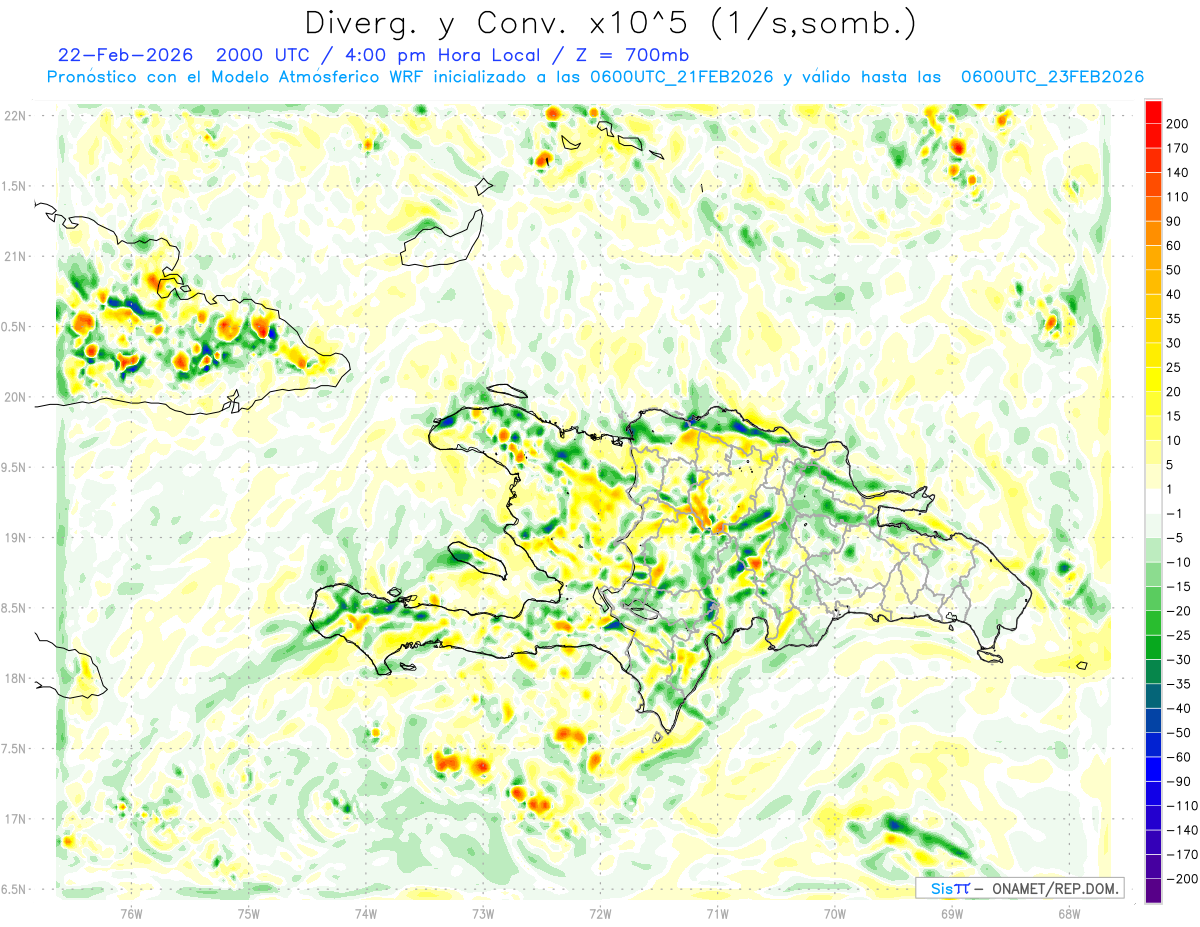1200x927 pixels.
Task: Click the initialization time "0600UTC_21FEB2026"
Action: 682,77
